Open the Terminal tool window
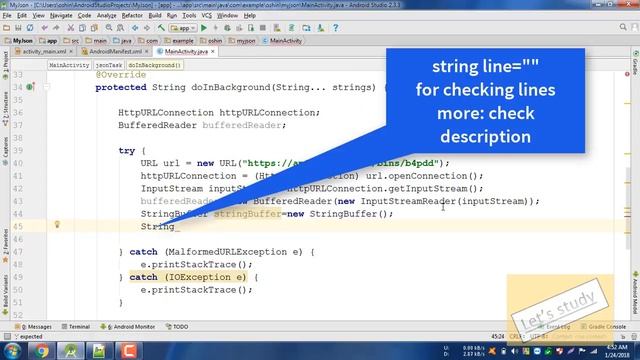This screenshot has height=360, width=640. click(x=76, y=327)
